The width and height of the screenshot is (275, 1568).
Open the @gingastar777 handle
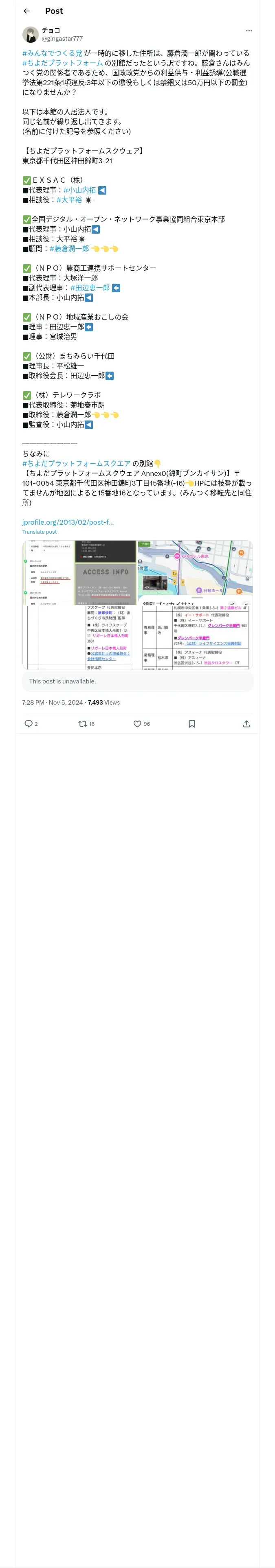tap(62, 38)
